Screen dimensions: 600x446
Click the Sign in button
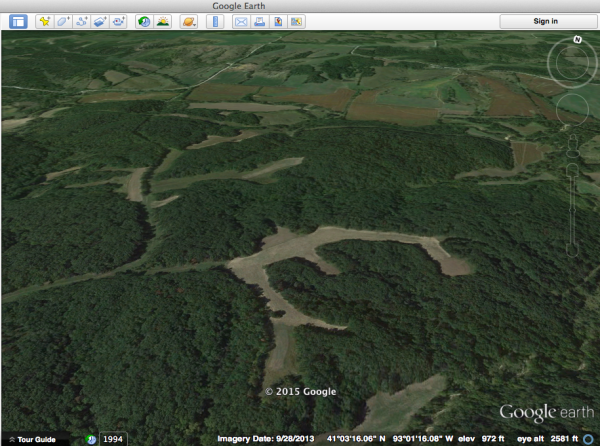click(545, 21)
